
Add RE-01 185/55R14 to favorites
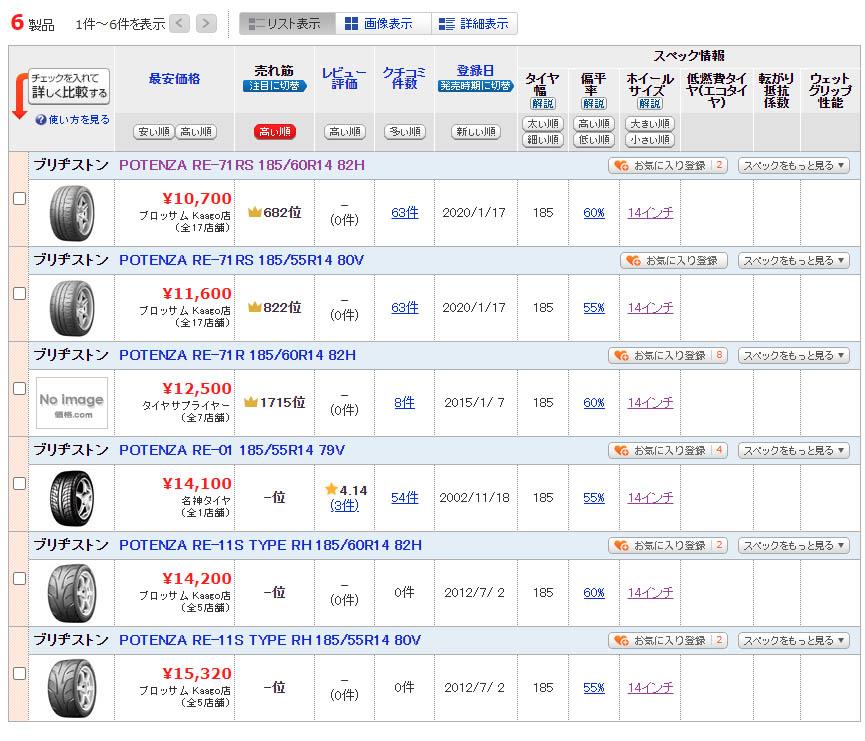668,450
